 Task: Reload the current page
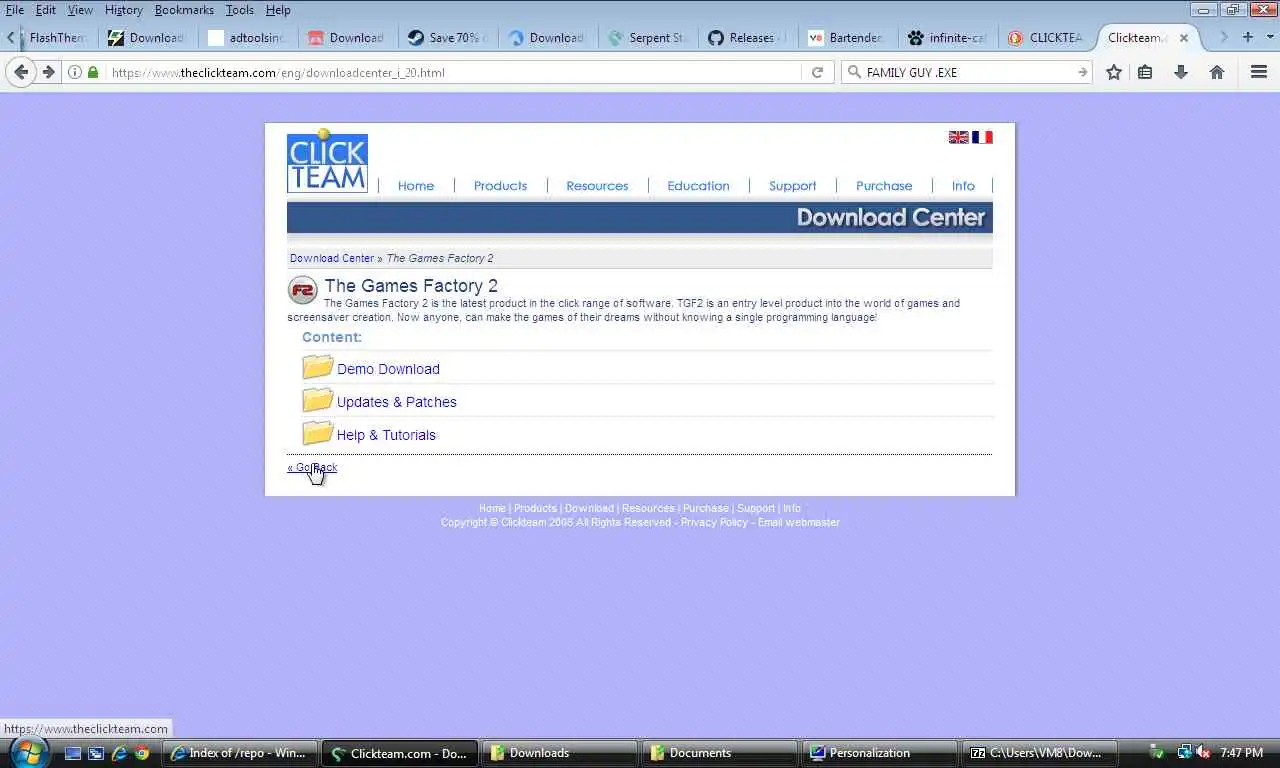tap(817, 72)
